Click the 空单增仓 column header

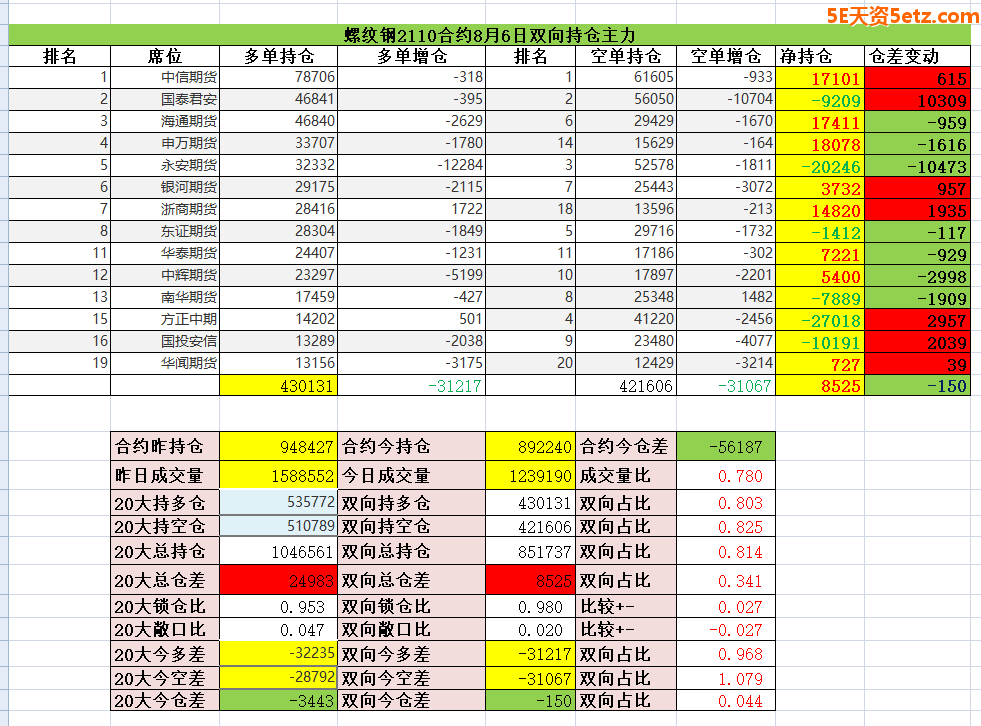(726, 56)
